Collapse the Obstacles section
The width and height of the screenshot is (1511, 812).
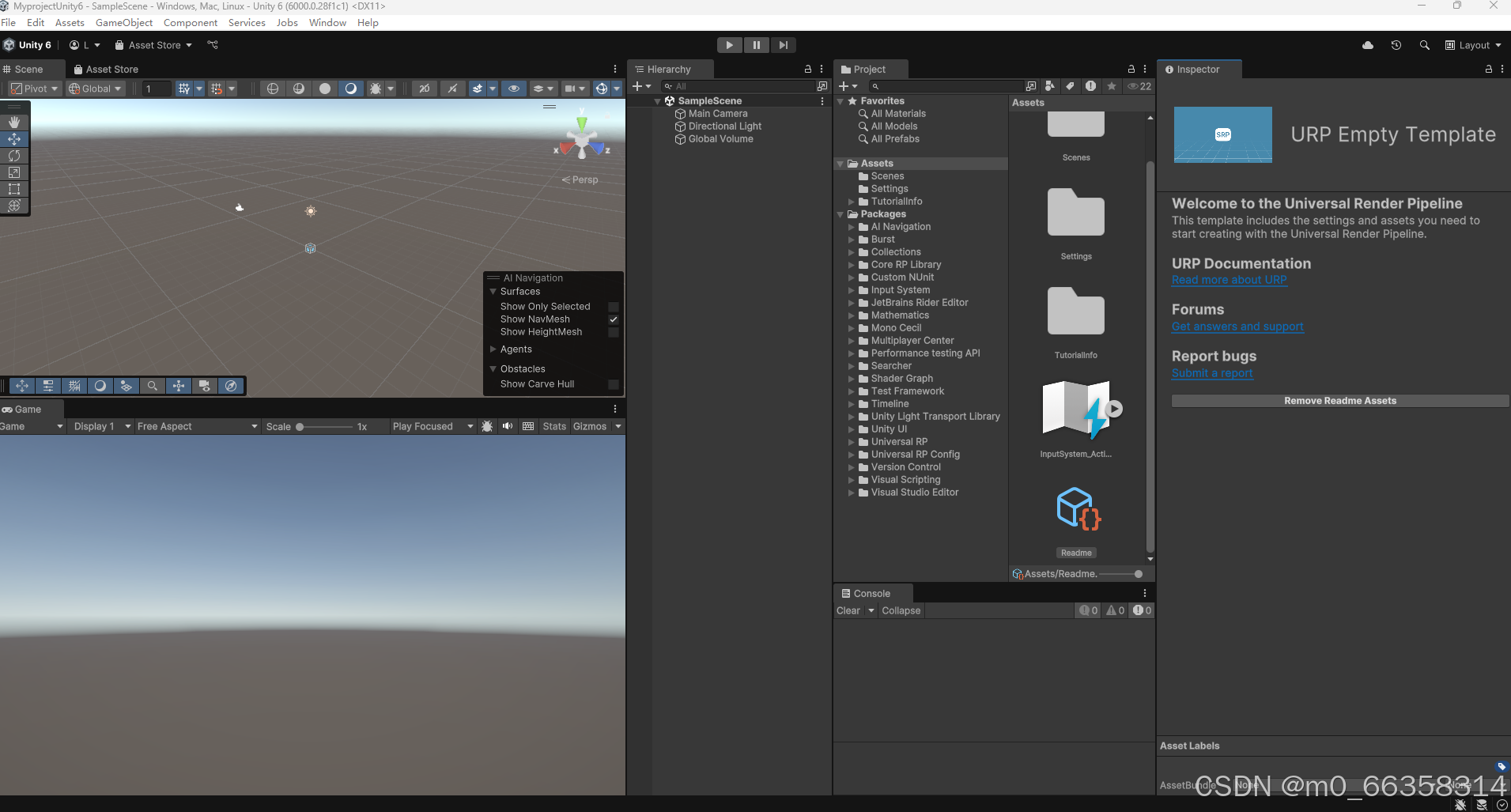coord(493,369)
